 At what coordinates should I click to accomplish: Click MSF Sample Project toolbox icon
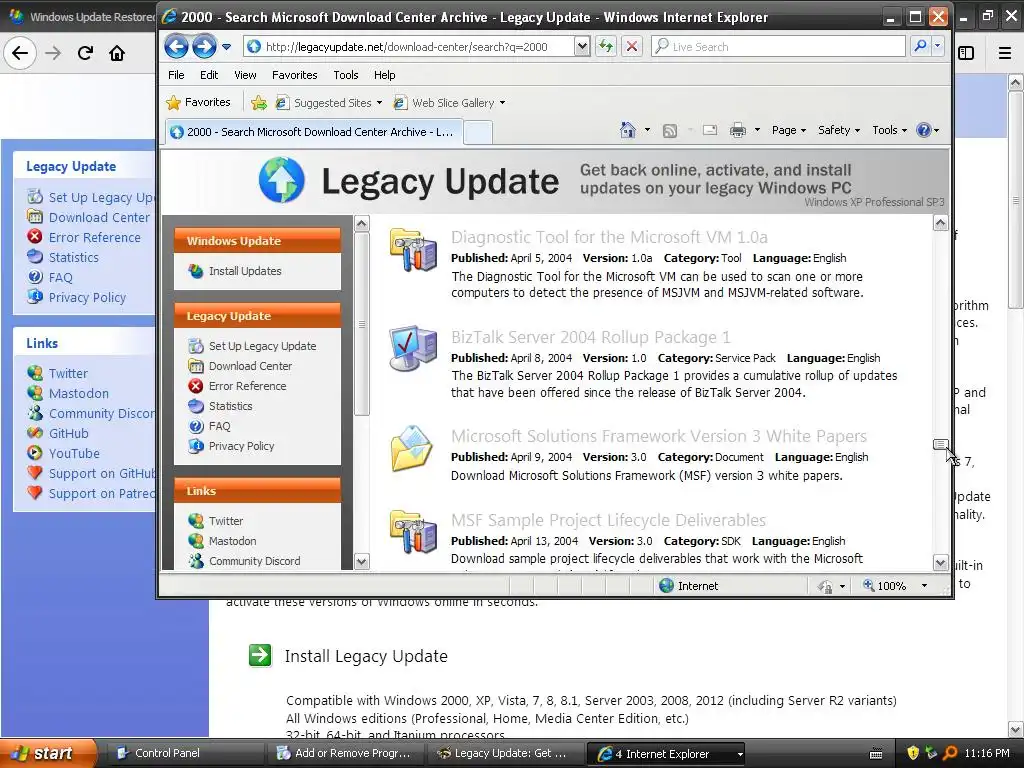coord(413,532)
